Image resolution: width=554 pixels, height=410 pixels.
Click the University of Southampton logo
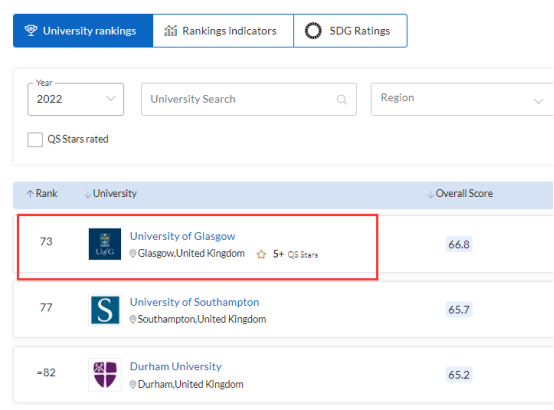105,310
